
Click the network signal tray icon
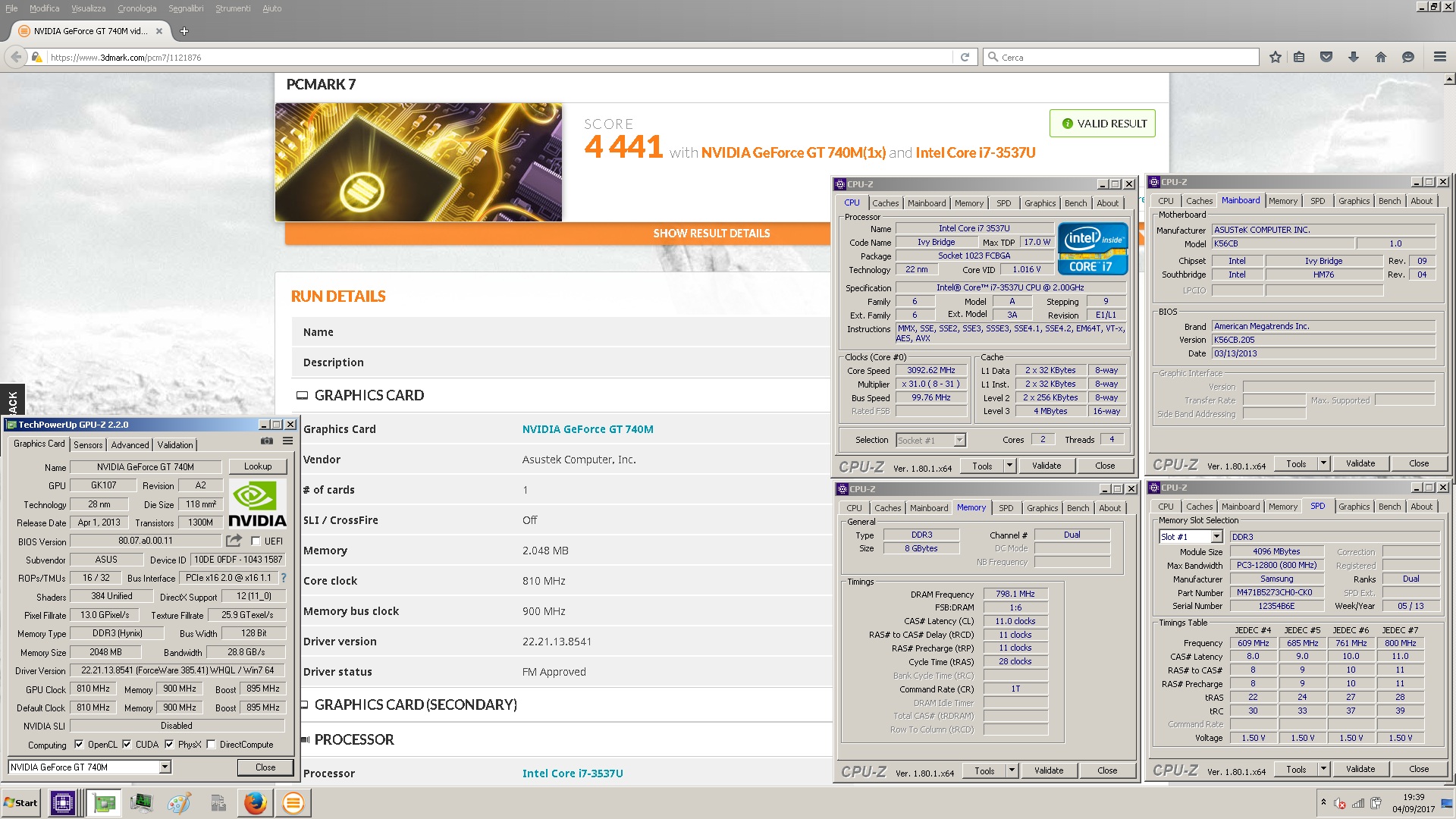point(1358,804)
